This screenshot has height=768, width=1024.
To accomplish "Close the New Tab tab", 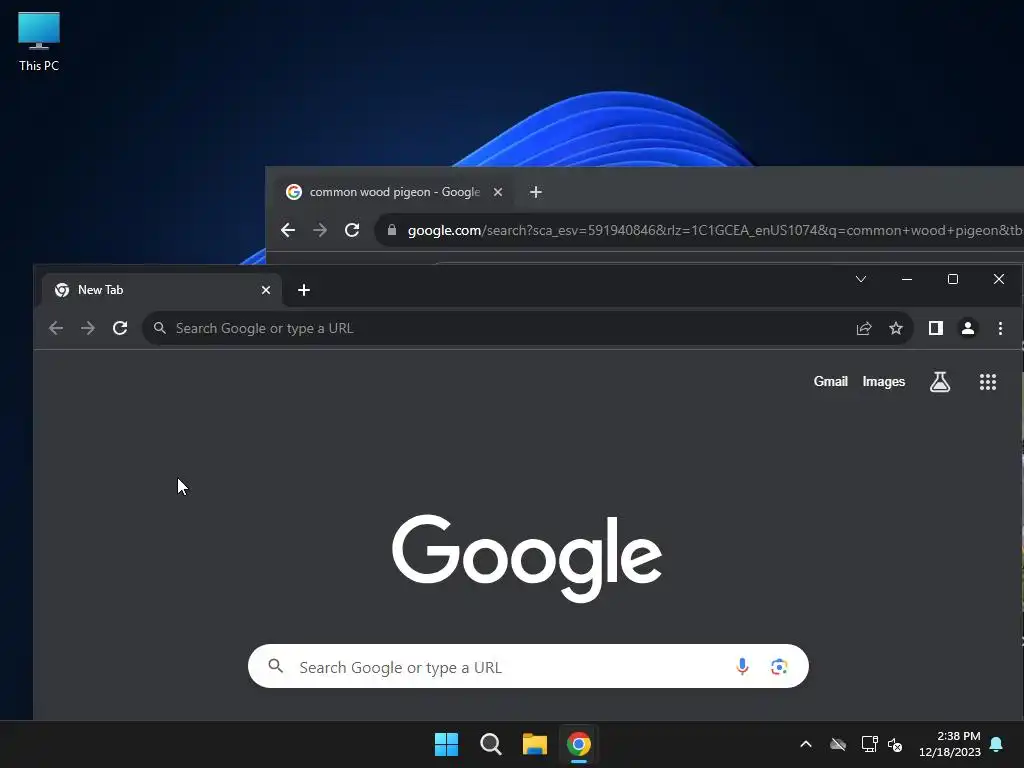I will [266, 290].
